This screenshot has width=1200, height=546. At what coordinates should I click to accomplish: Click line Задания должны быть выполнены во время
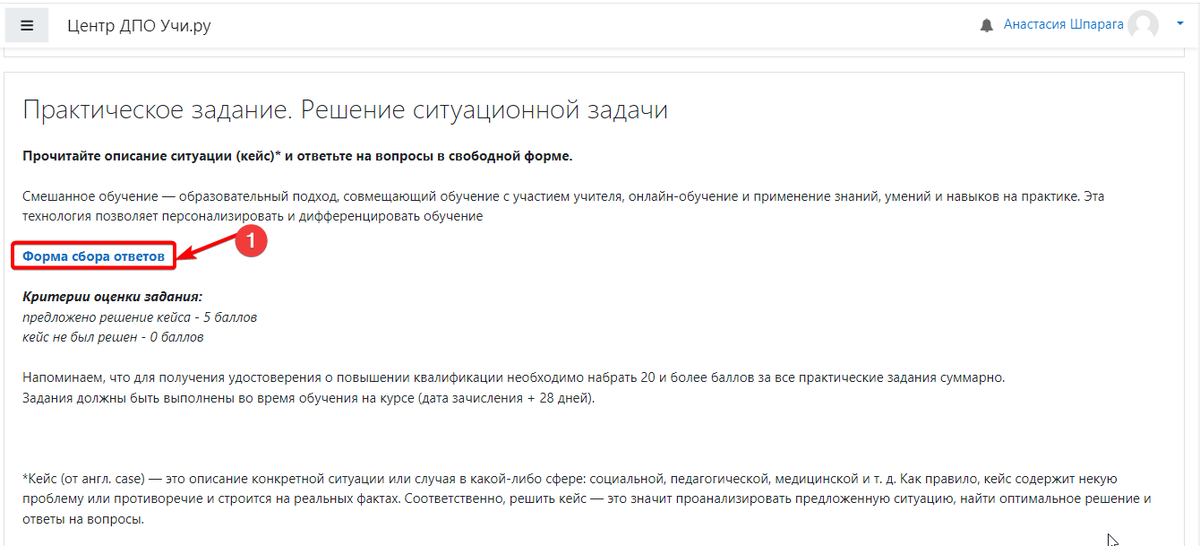(308, 398)
